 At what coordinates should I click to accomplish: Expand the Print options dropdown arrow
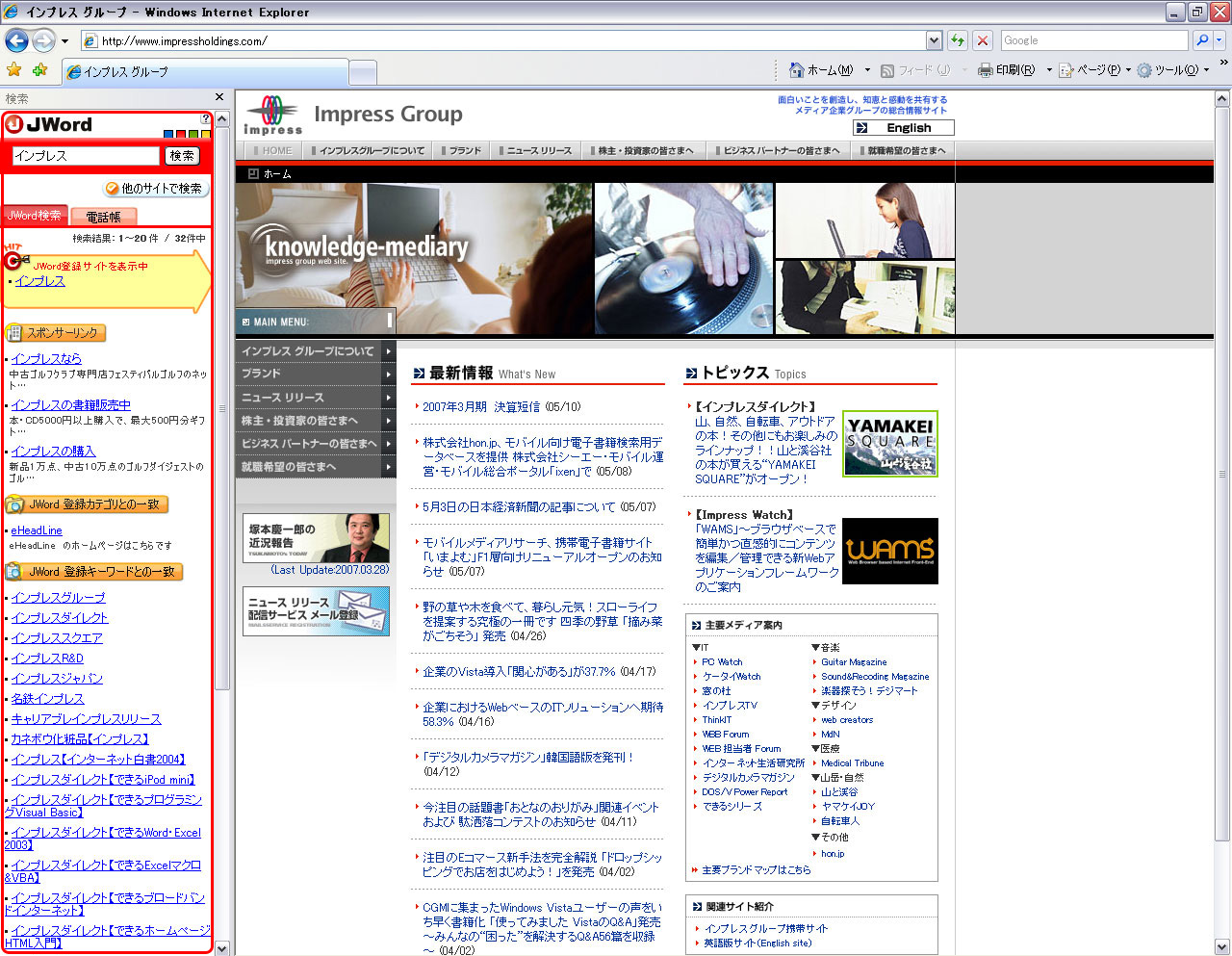tap(1049, 70)
